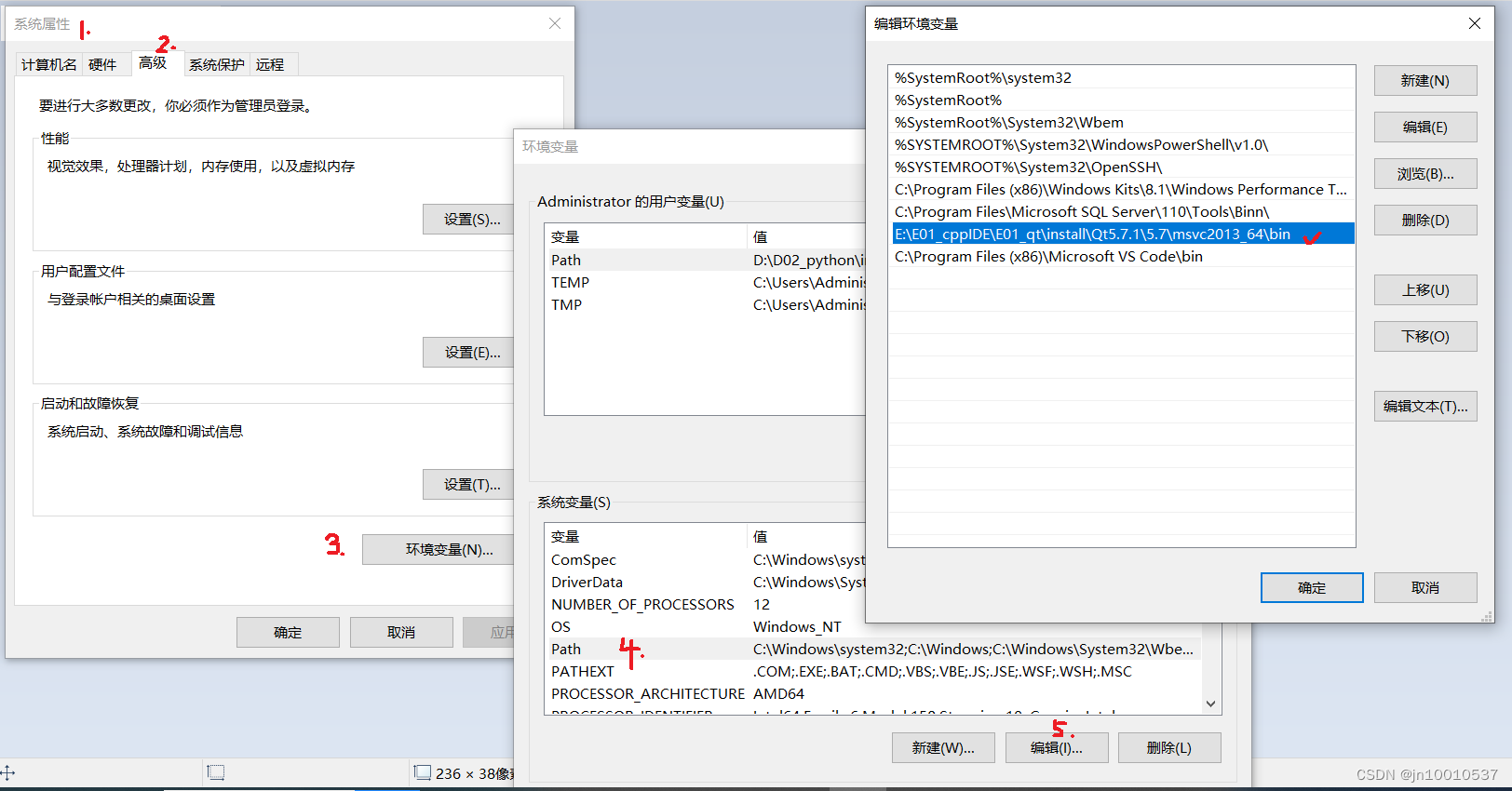
Task: Close the 编辑环境变量 dialog
Action: [x=1475, y=23]
